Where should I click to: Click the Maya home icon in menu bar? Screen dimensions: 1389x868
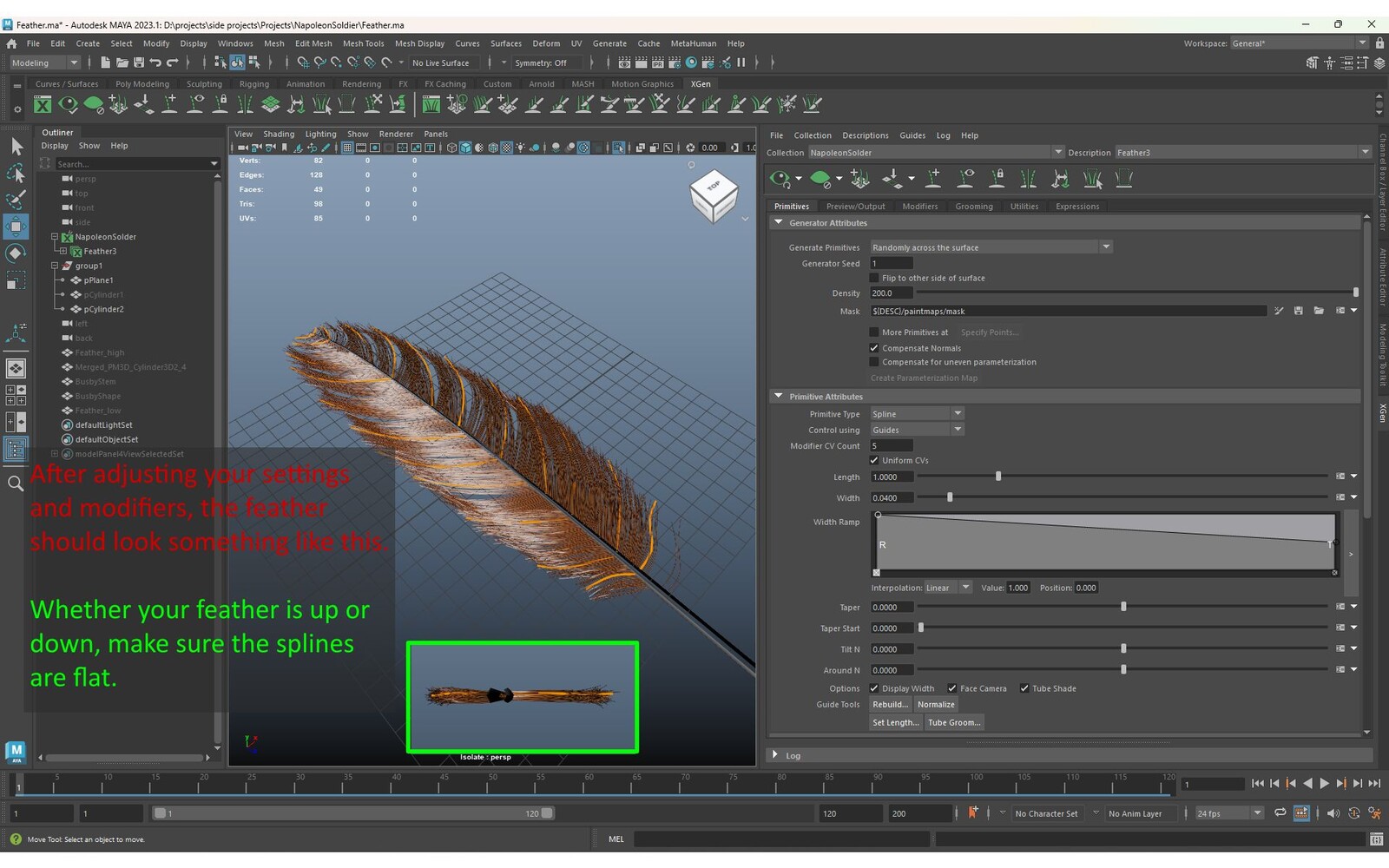tap(11, 43)
